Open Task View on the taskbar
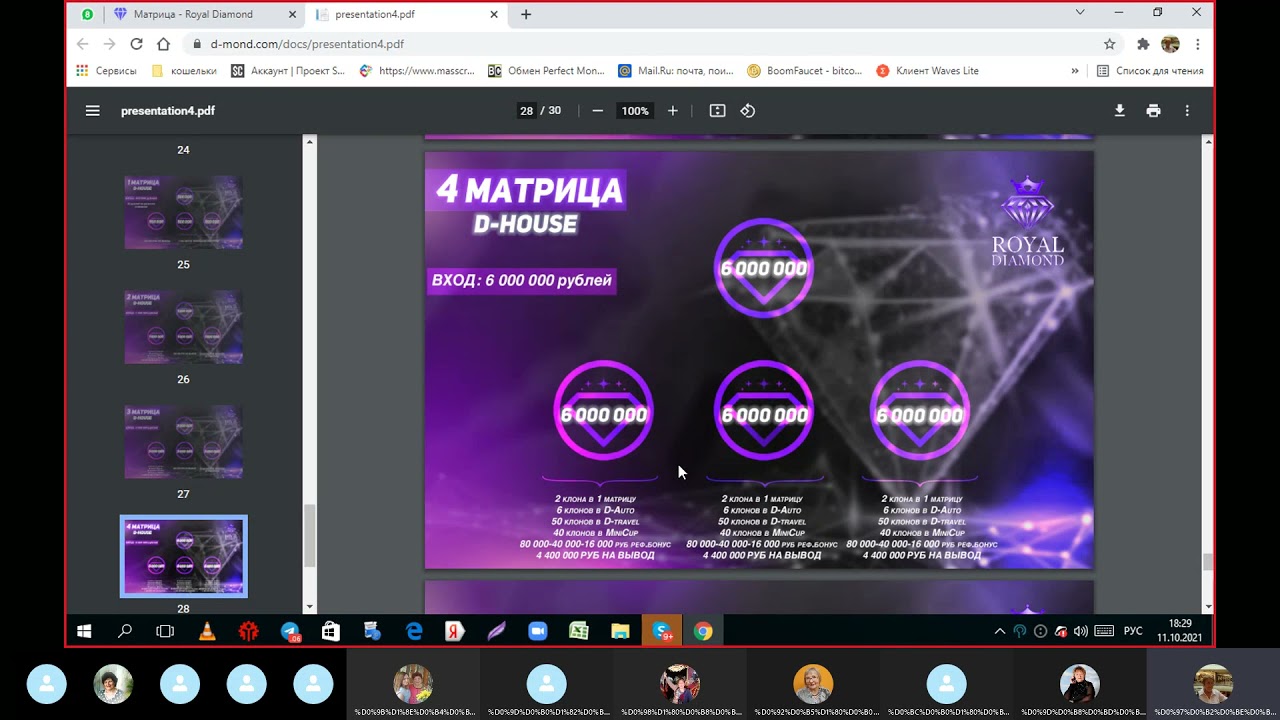This screenshot has height=720, width=1280. coord(165,631)
